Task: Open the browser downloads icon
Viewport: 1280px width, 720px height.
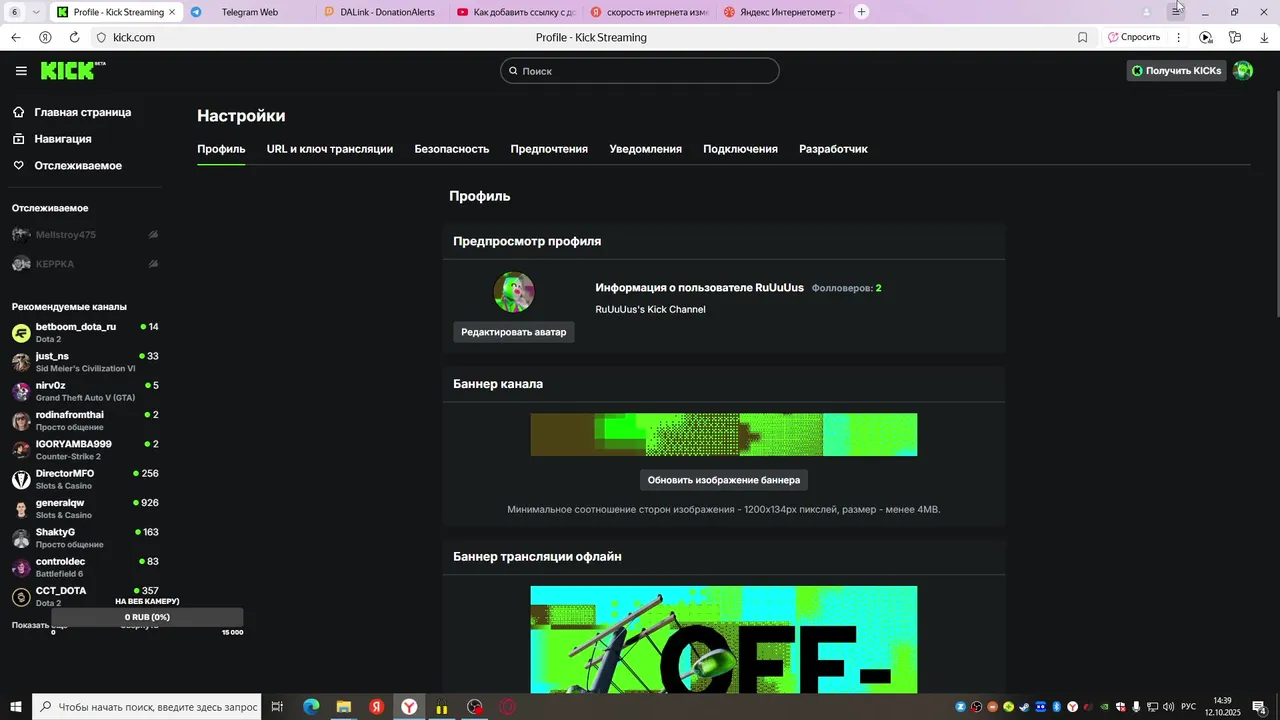Action: pos(1263,37)
